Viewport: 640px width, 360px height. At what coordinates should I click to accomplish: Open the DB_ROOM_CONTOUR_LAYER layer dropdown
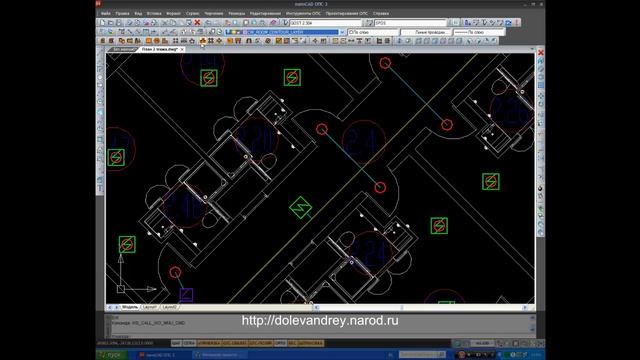coord(284,32)
